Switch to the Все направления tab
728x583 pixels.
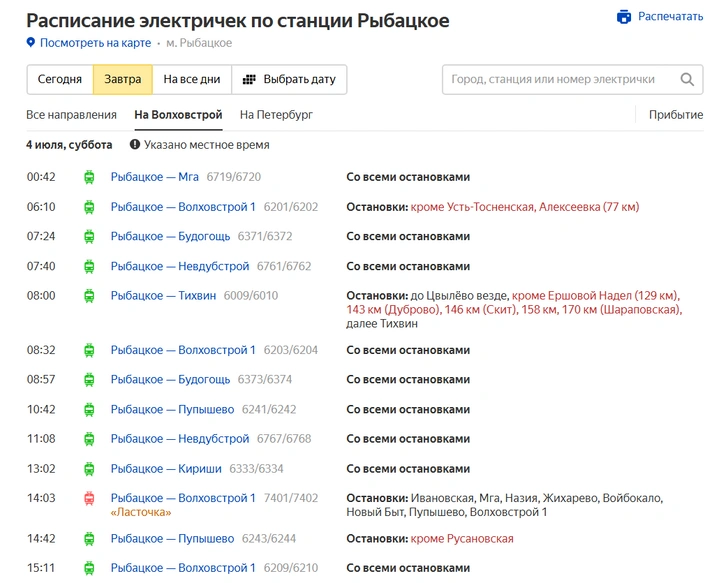tap(72, 115)
